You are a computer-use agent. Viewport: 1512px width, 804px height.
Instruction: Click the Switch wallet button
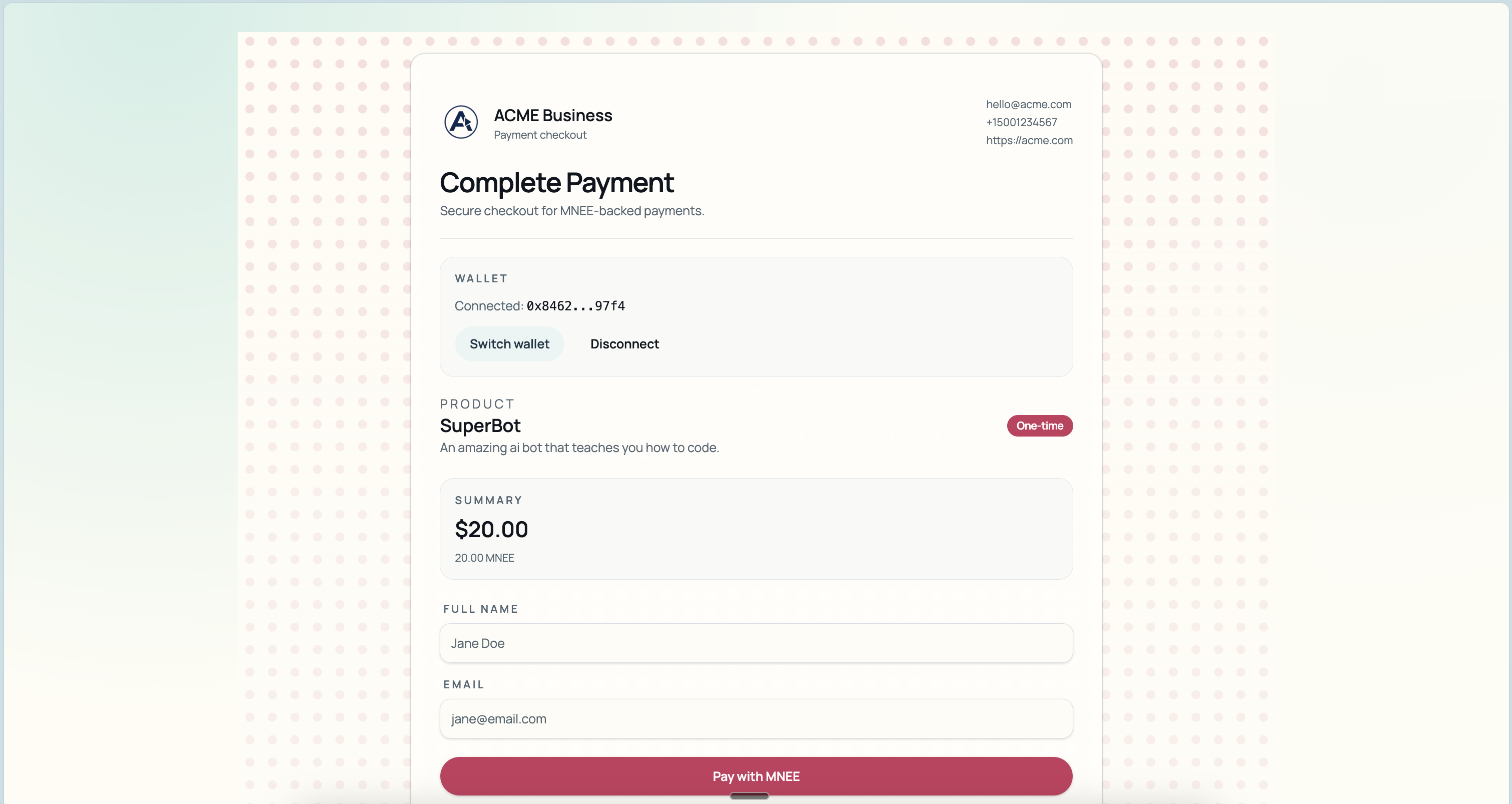[x=509, y=344]
